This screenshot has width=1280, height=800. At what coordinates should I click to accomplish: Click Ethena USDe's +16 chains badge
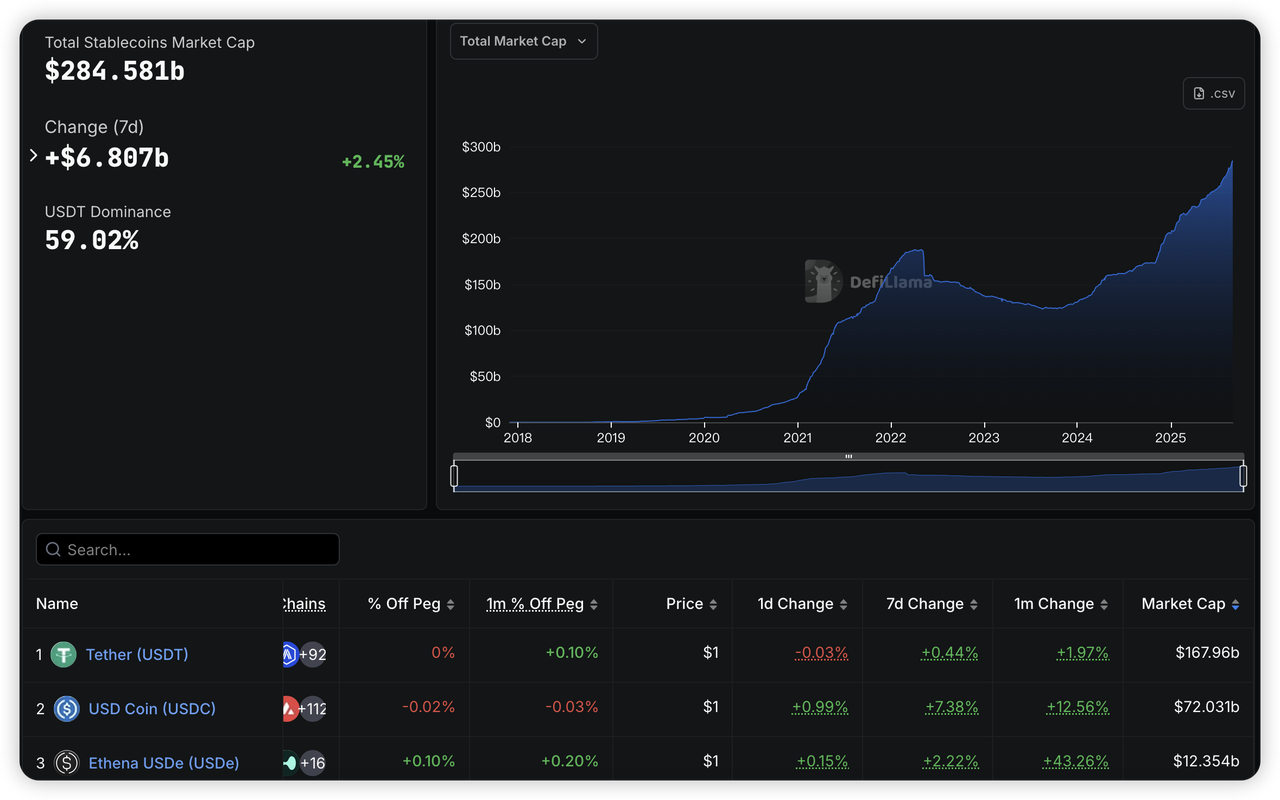tap(312, 763)
